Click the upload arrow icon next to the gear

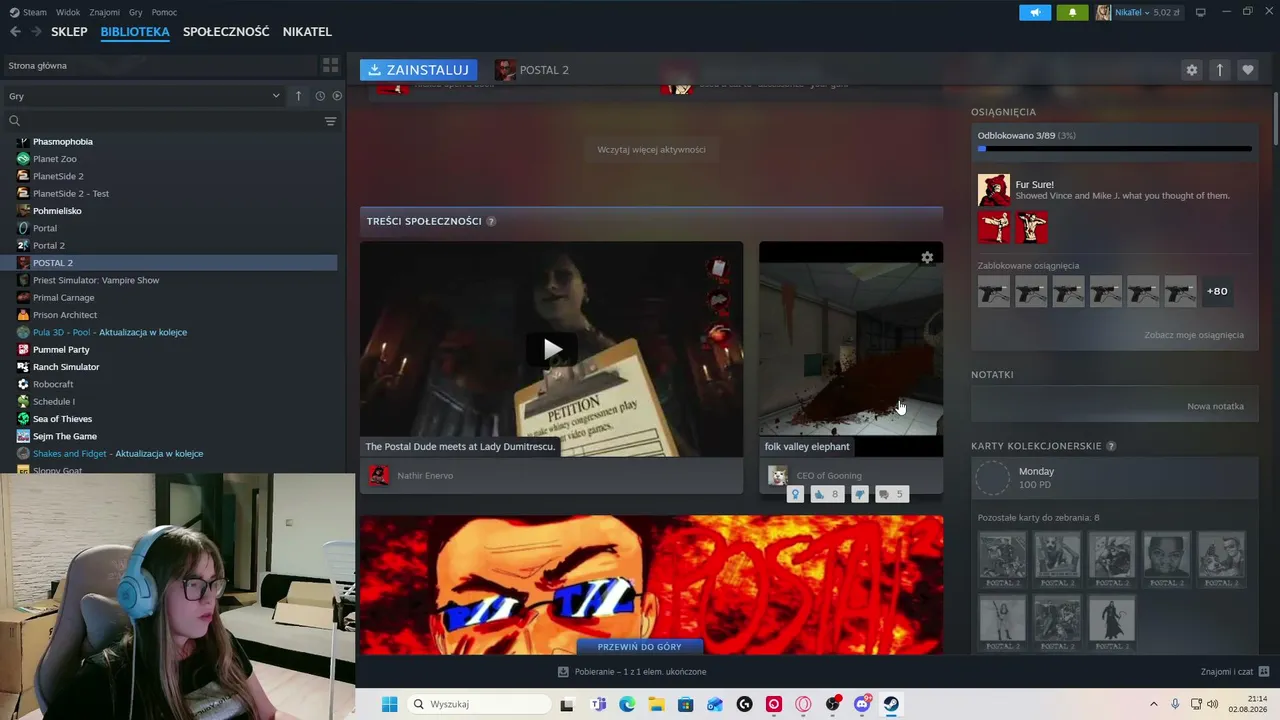(x=1219, y=70)
